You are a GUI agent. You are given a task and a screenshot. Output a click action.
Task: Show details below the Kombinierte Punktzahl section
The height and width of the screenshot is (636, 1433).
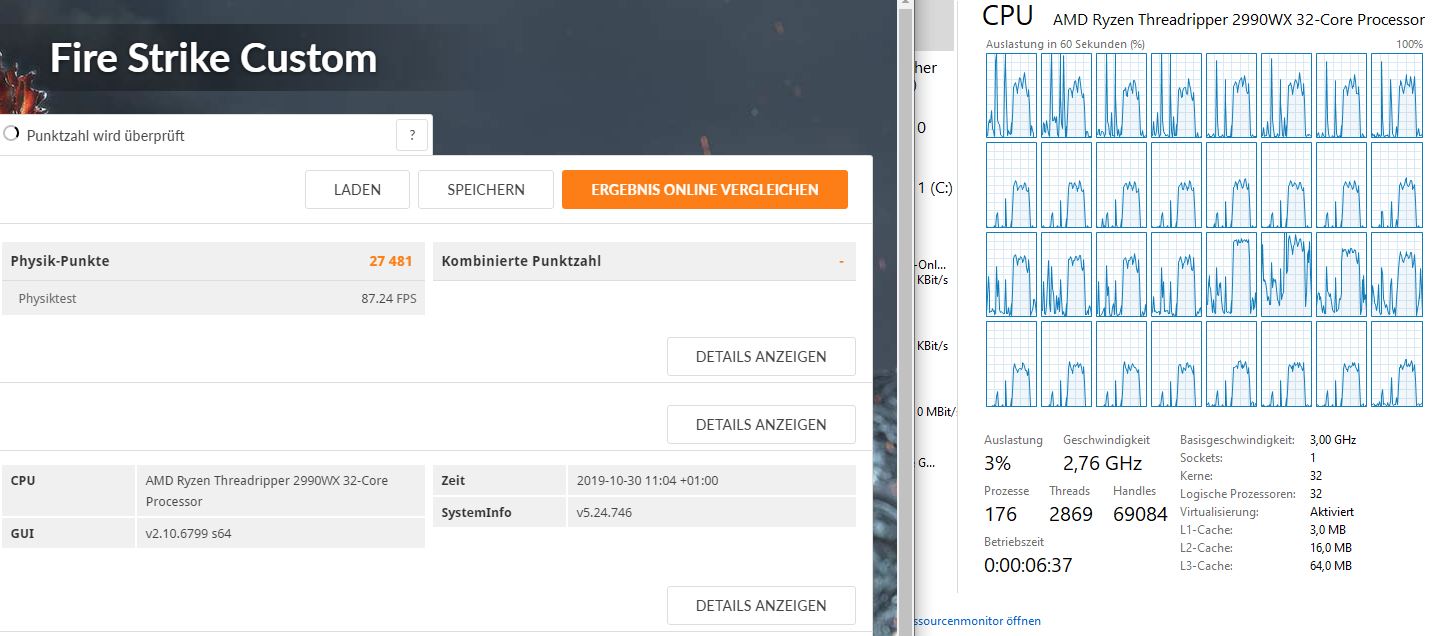click(761, 356)
